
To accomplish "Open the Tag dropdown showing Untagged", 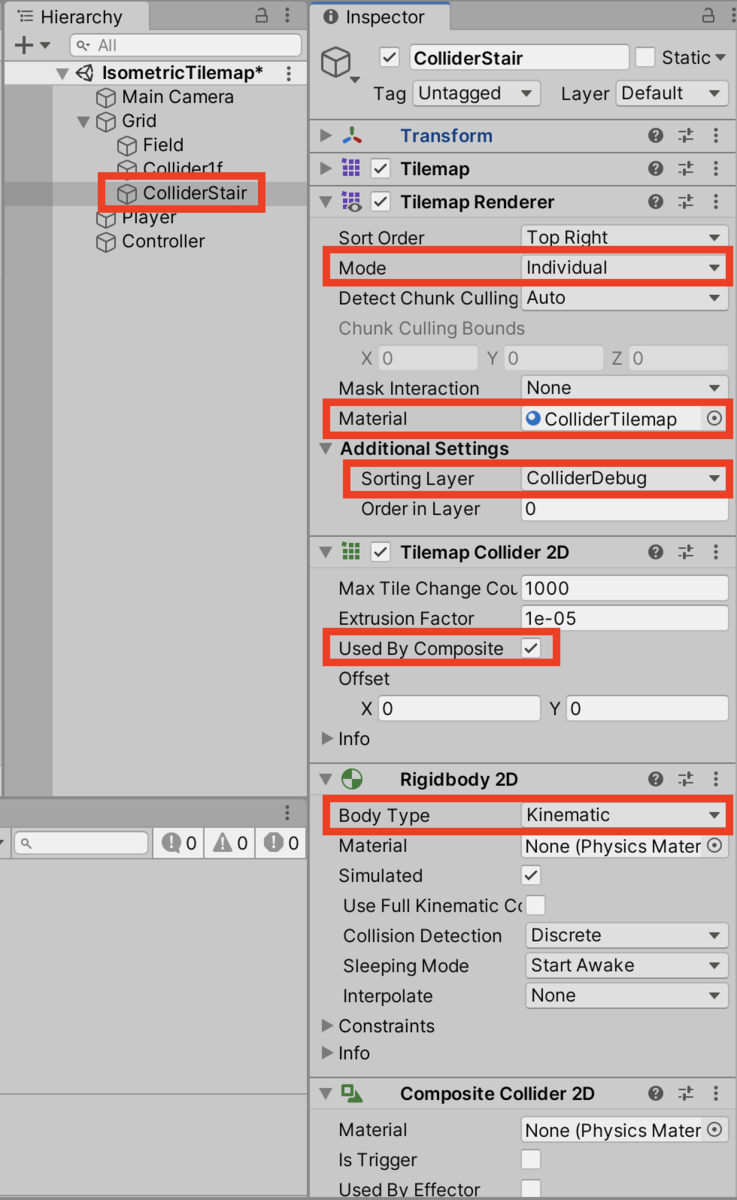I will click(x=477, y=93).
